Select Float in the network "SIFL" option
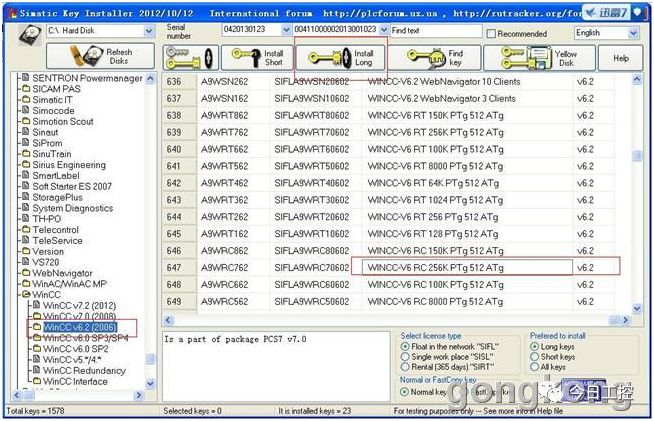This screenshot has width=654, height=421. [405, 346]
